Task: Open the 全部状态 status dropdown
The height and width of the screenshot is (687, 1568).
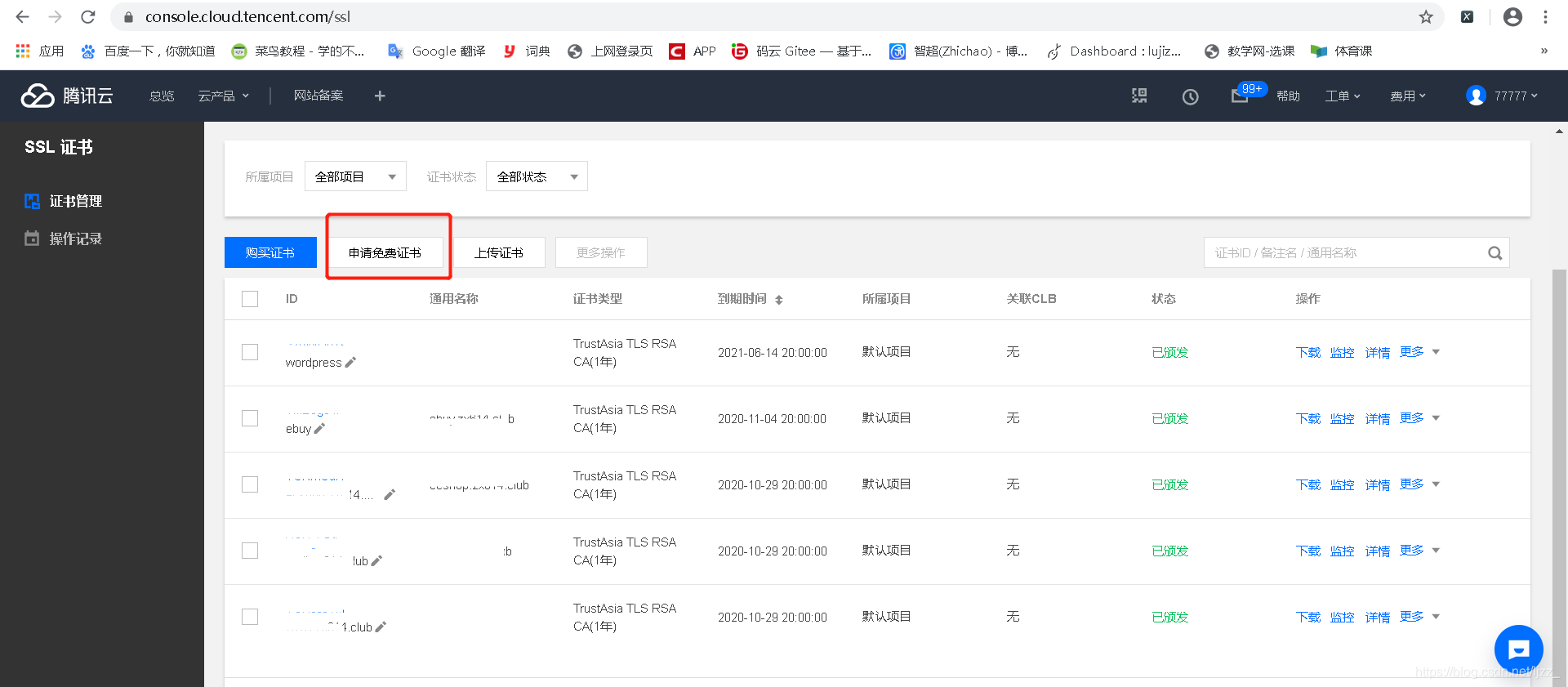Action: pos(537,176)
